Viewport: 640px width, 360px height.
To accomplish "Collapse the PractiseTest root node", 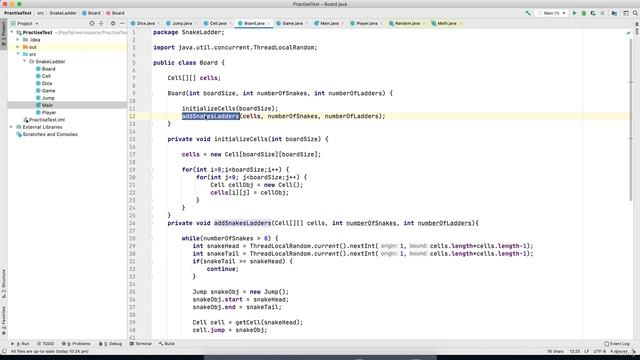I will (12, 32).
